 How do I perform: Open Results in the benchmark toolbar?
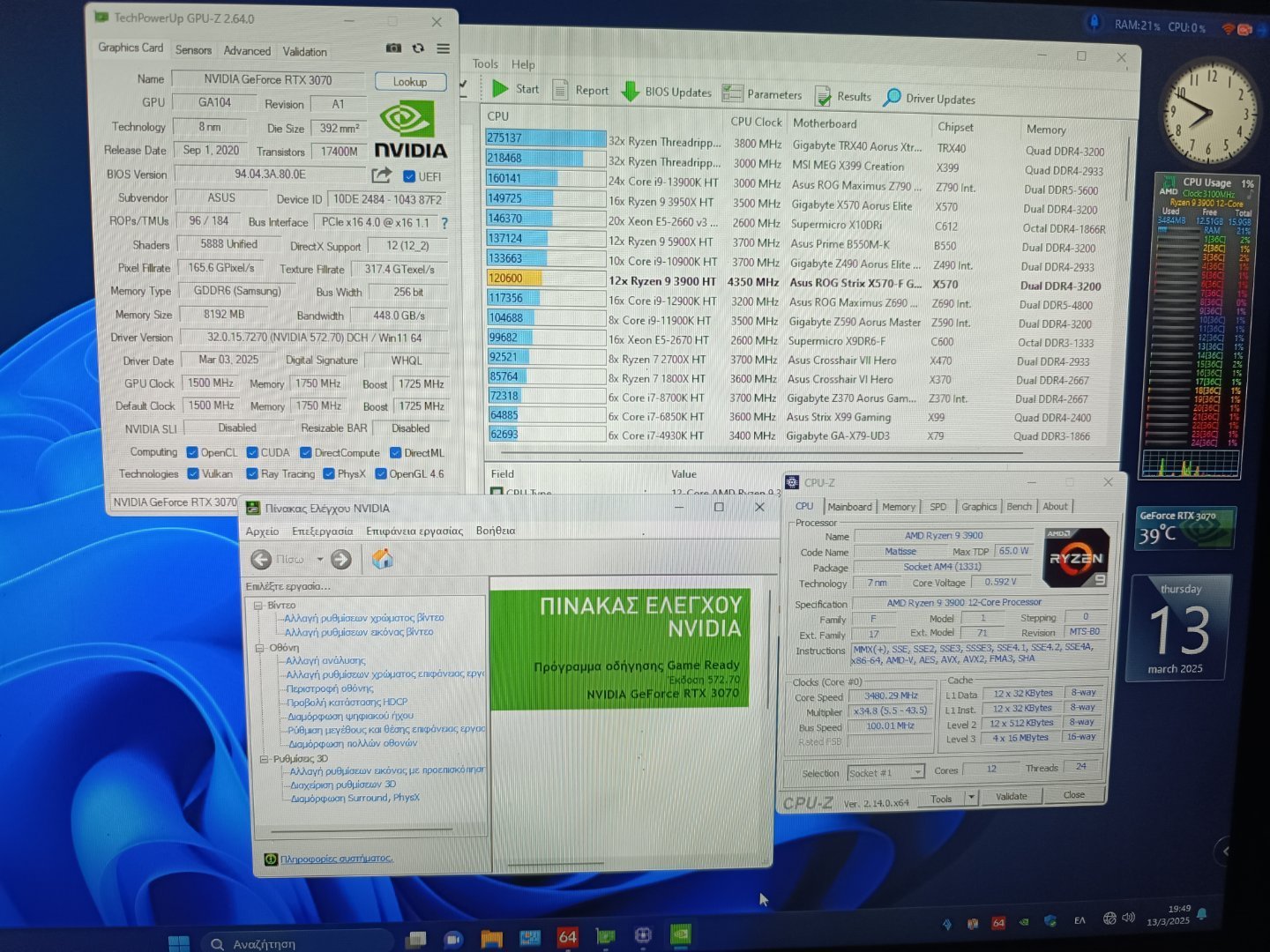pos(843,96)
